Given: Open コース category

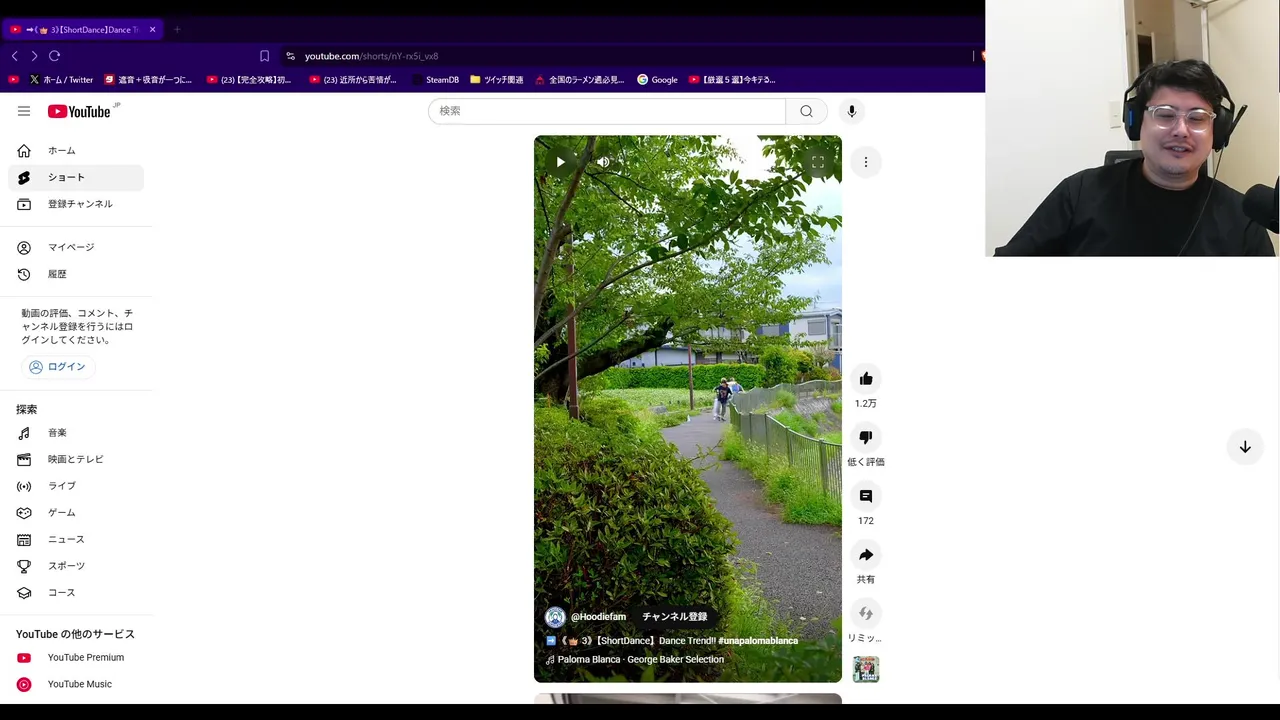Looking at the screenshot, I should (76, 593).
